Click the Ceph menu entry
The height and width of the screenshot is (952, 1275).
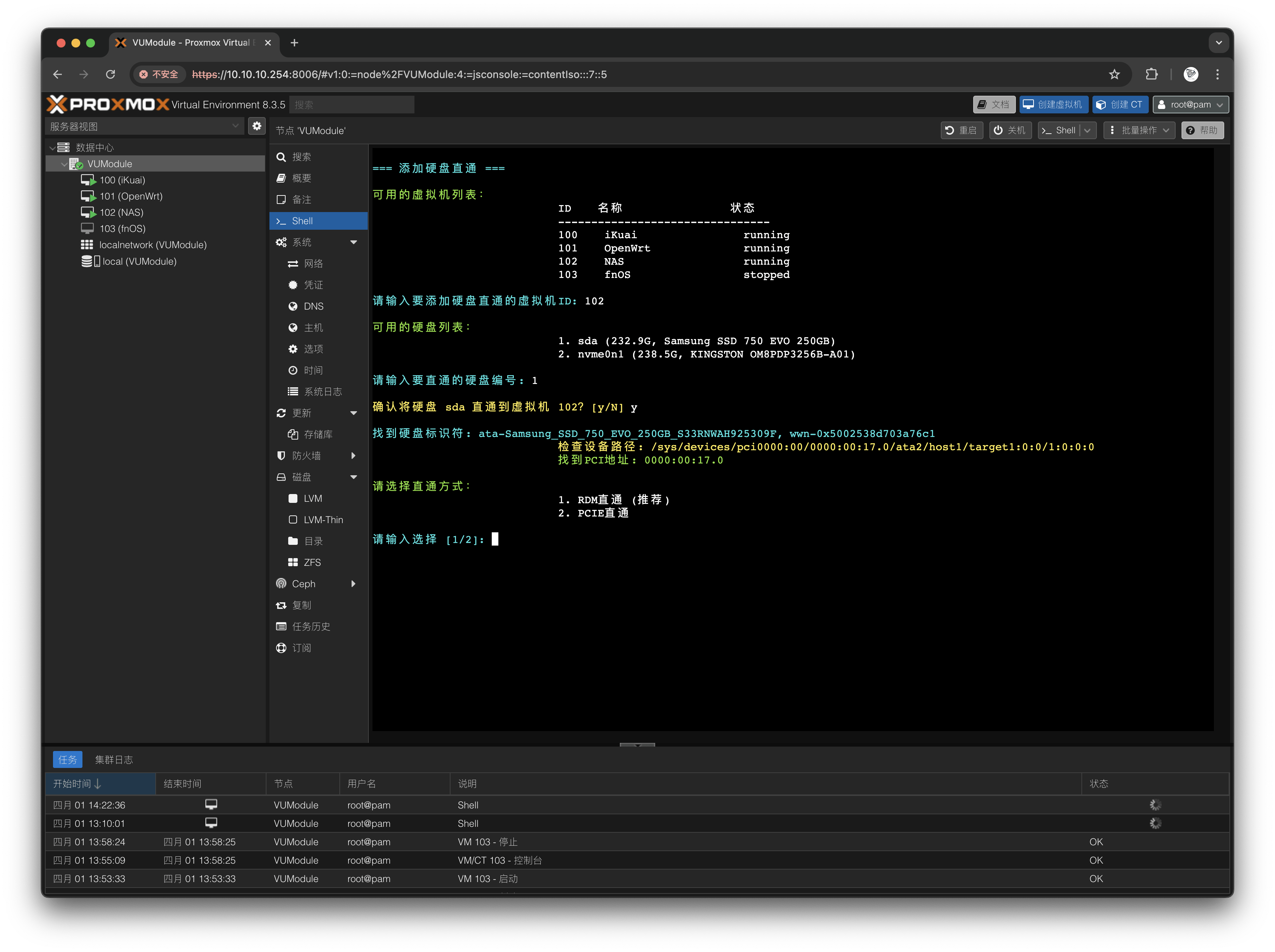click(304, 584)
